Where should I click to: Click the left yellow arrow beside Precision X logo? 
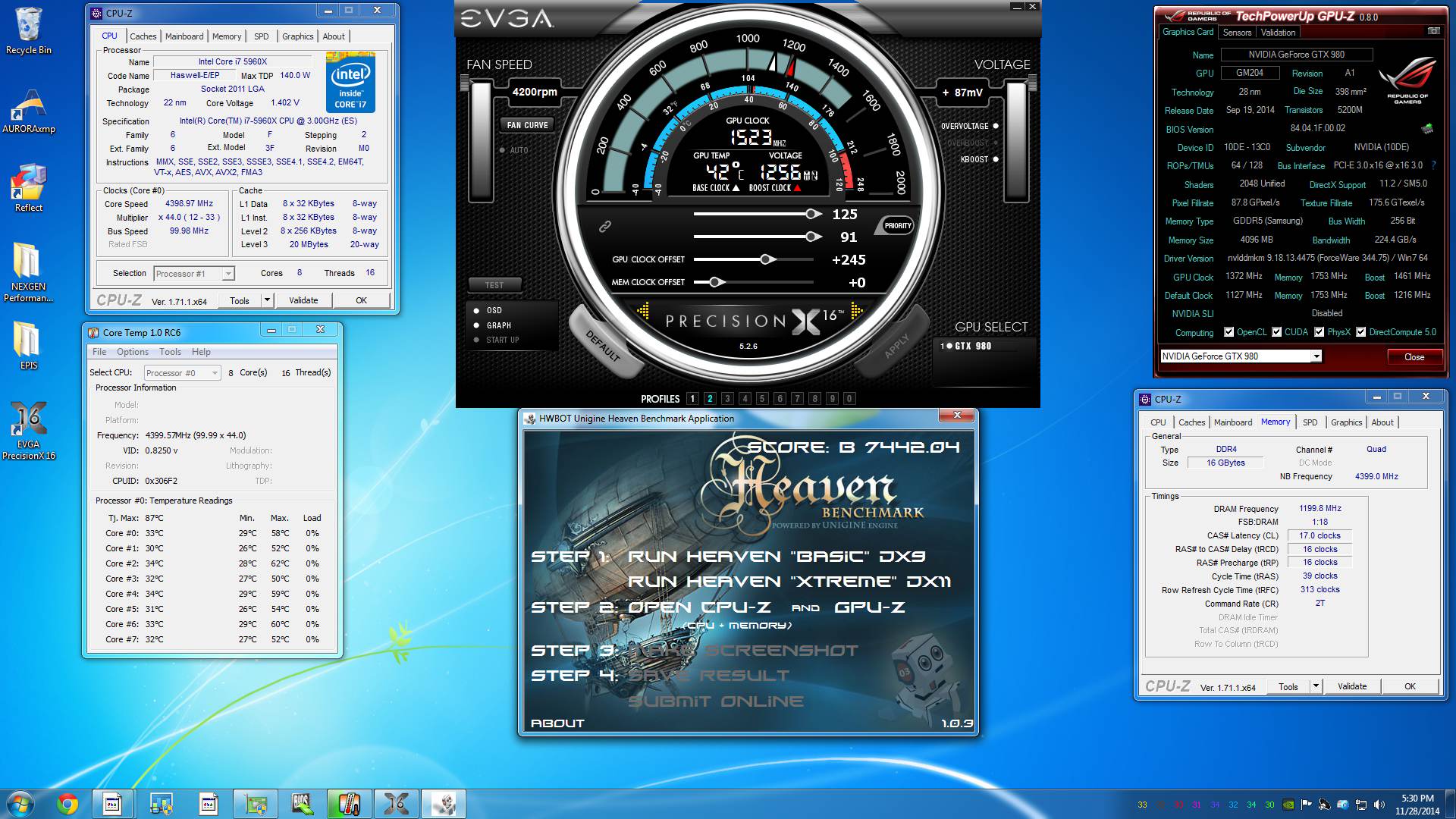[643, 310]
